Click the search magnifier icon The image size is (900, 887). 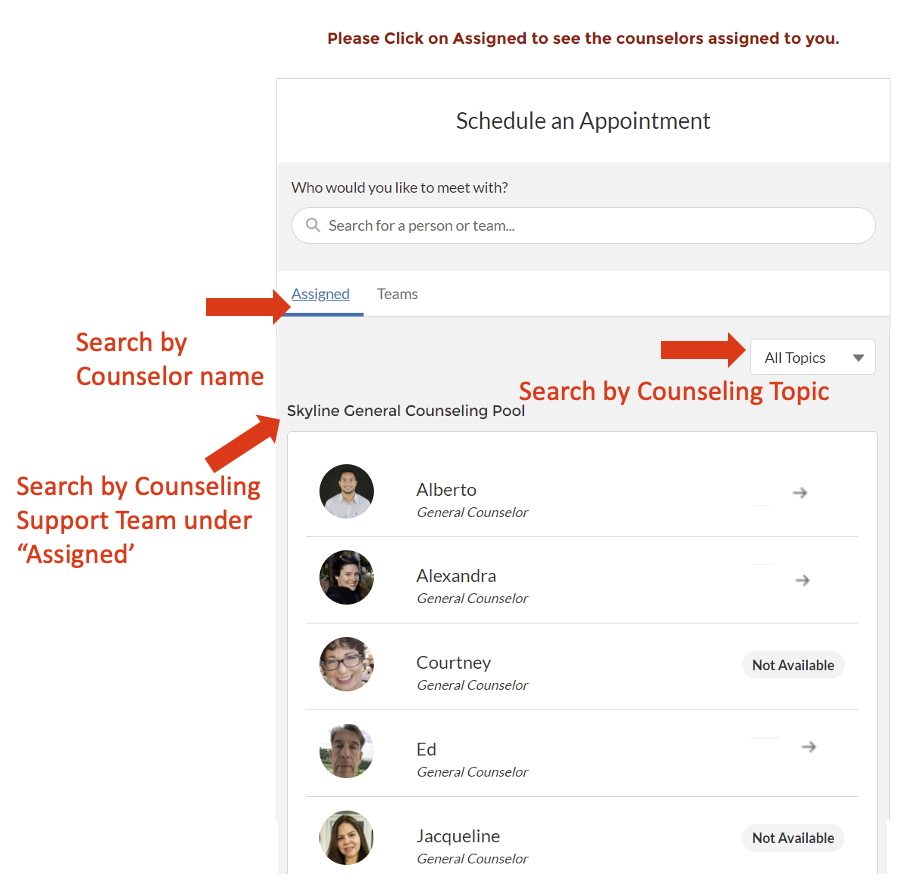click(x=312, y=224)
